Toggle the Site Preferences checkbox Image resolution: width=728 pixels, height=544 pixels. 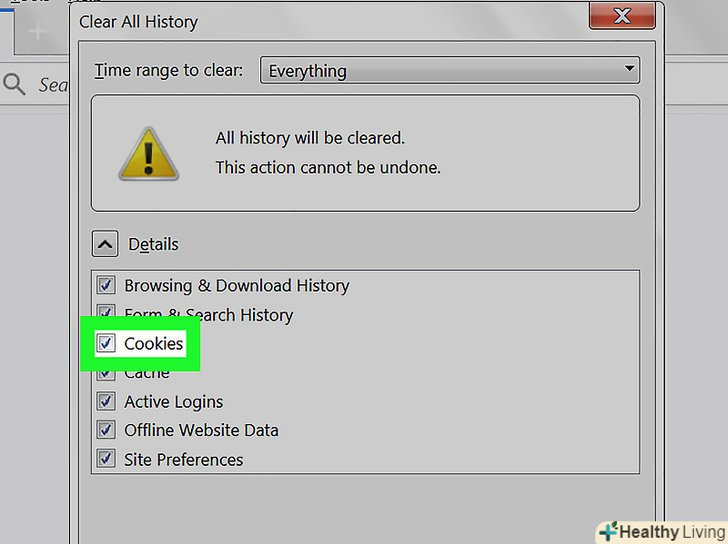click(x=106, y=459)
